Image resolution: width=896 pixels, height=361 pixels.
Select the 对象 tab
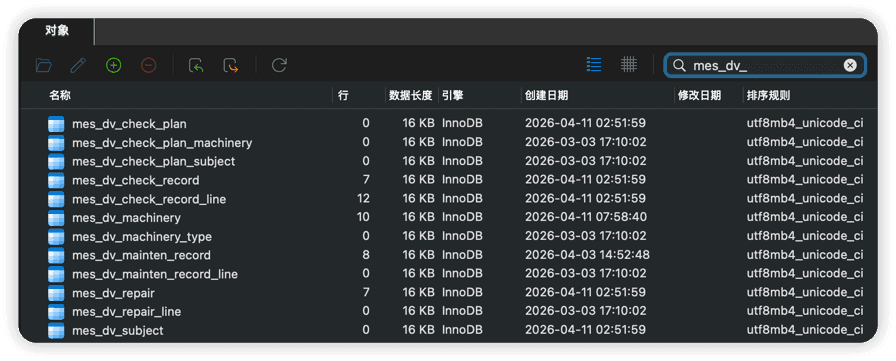(57, 31)
